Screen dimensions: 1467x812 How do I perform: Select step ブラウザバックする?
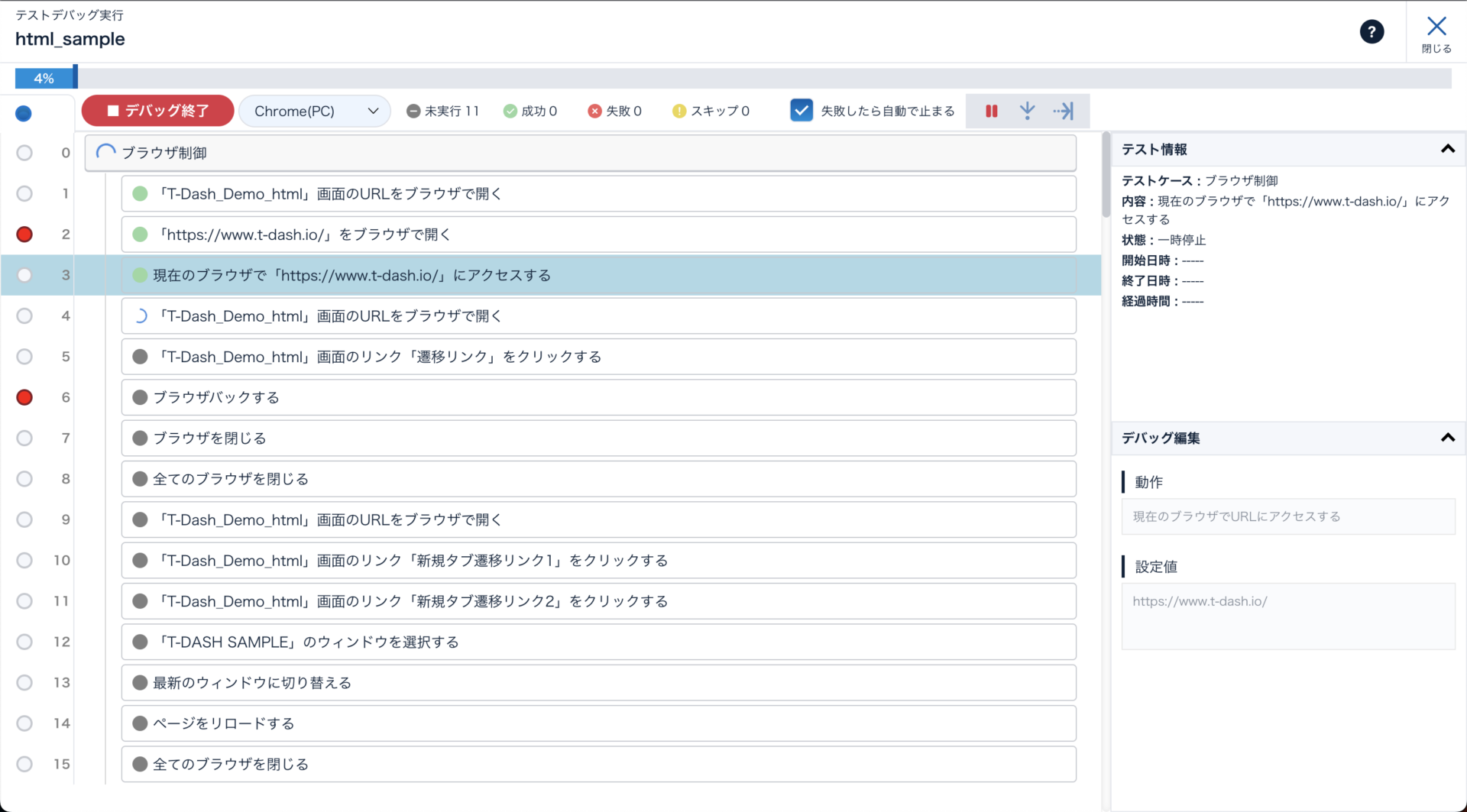click(x=597, y=397)
